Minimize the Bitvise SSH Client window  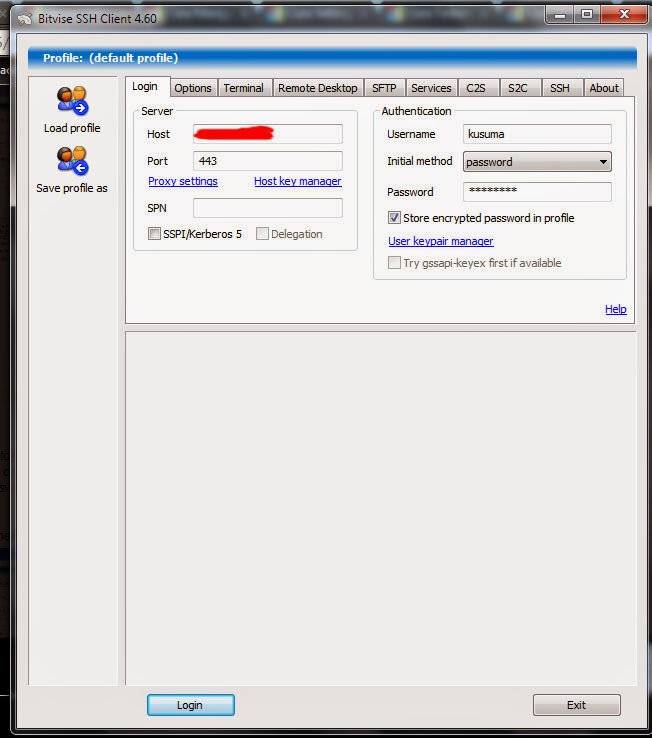pos(560,15)
